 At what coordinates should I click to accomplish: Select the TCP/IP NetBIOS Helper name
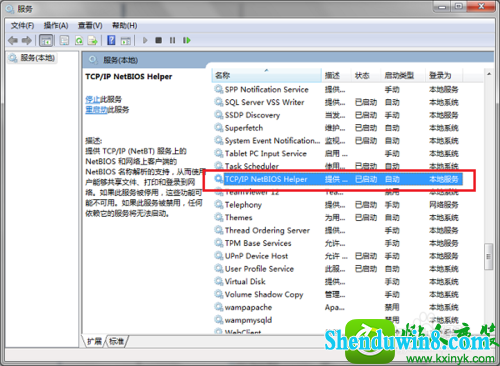[x=266, y=179]
